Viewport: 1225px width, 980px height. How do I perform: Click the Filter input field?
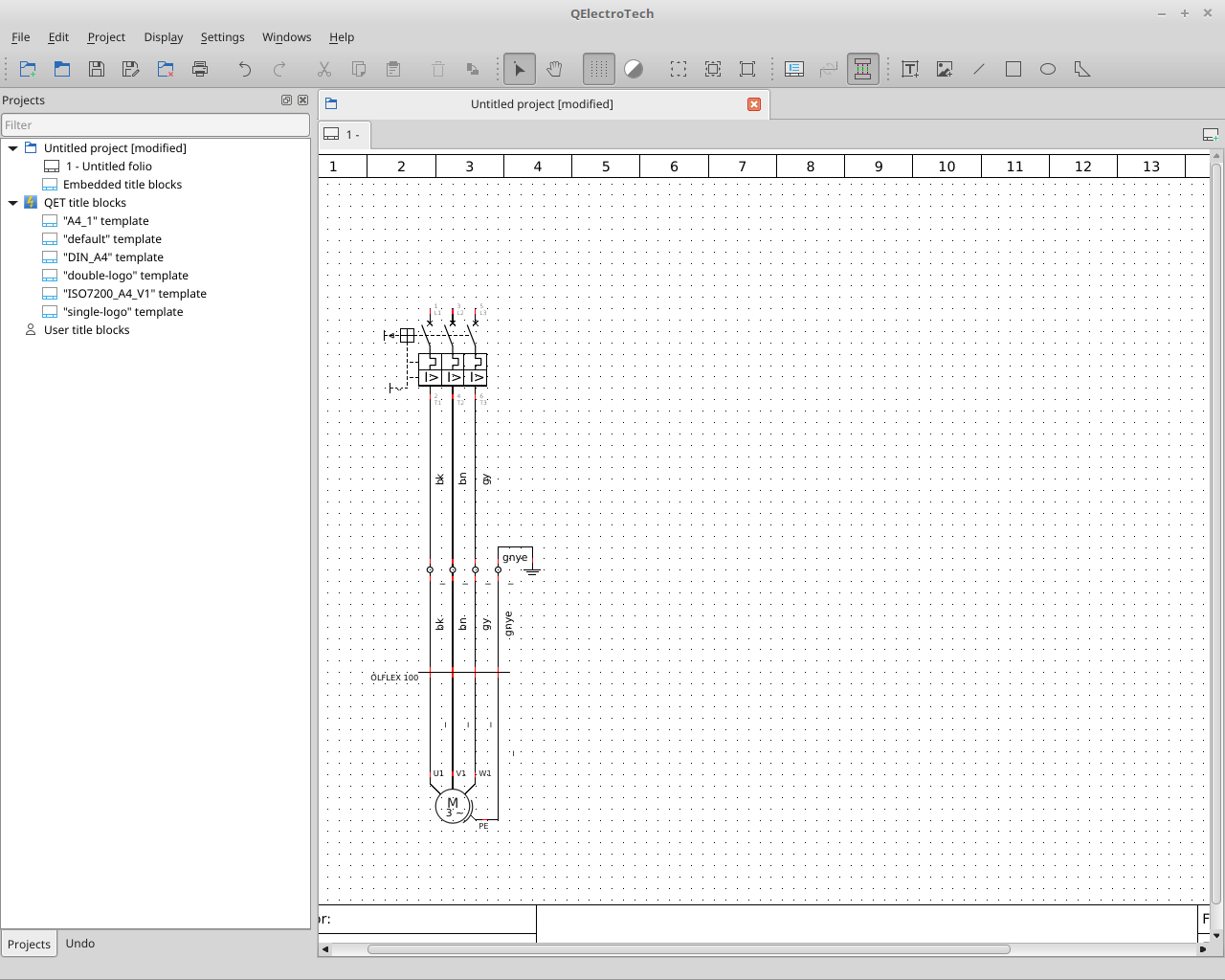pyautogui.click(x=155, y=125)
